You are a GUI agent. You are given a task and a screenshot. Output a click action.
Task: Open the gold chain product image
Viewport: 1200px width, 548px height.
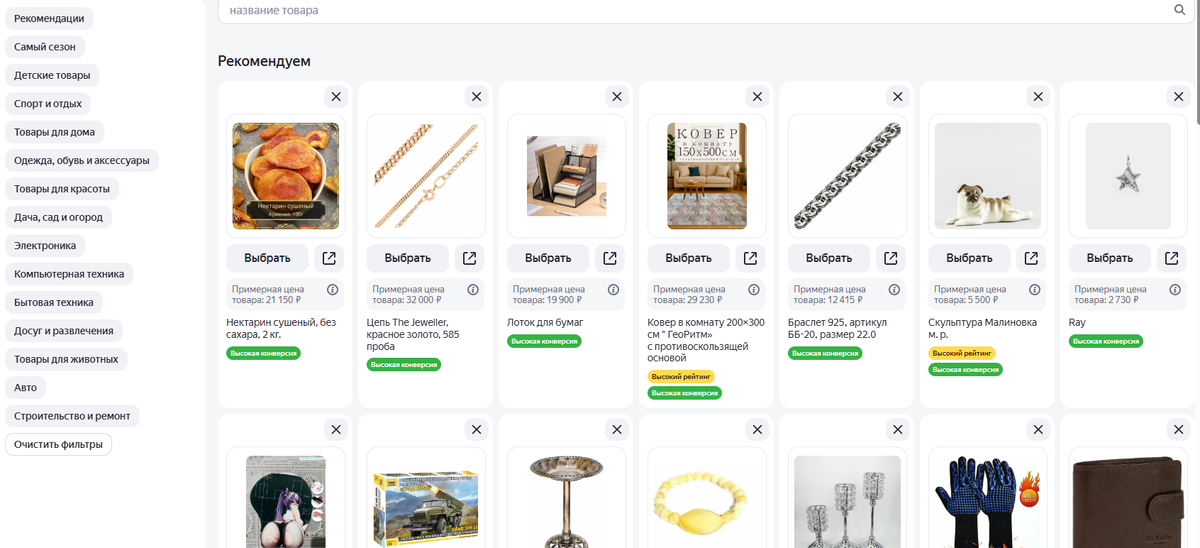tap(426, 175)
